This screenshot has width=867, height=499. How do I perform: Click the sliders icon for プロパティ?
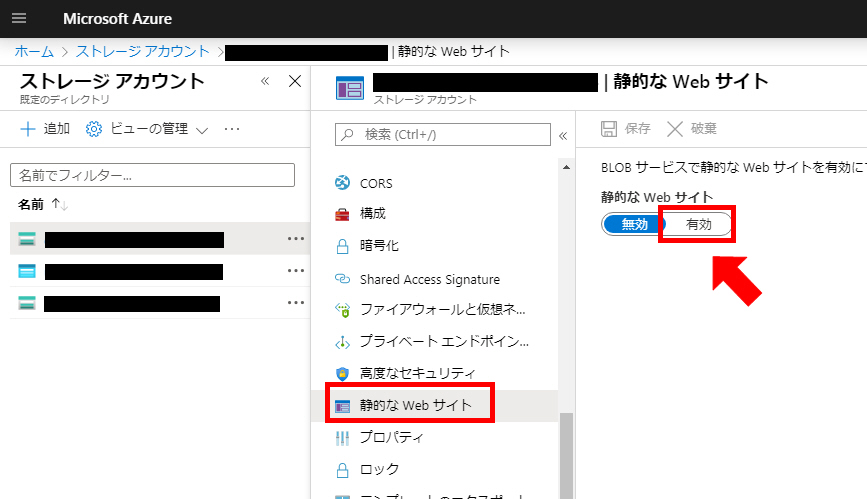(x=342, y=439)
